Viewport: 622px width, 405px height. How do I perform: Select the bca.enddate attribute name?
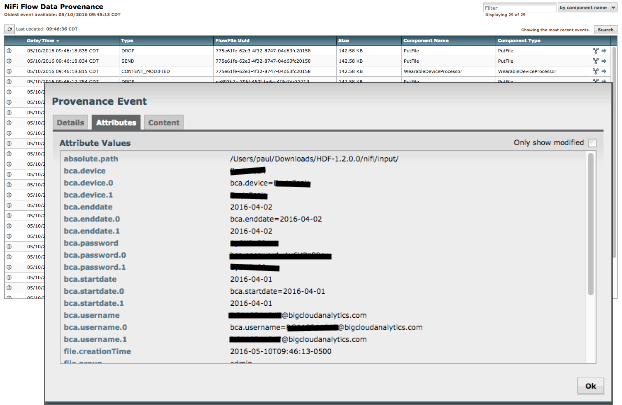tap(88, 207)
